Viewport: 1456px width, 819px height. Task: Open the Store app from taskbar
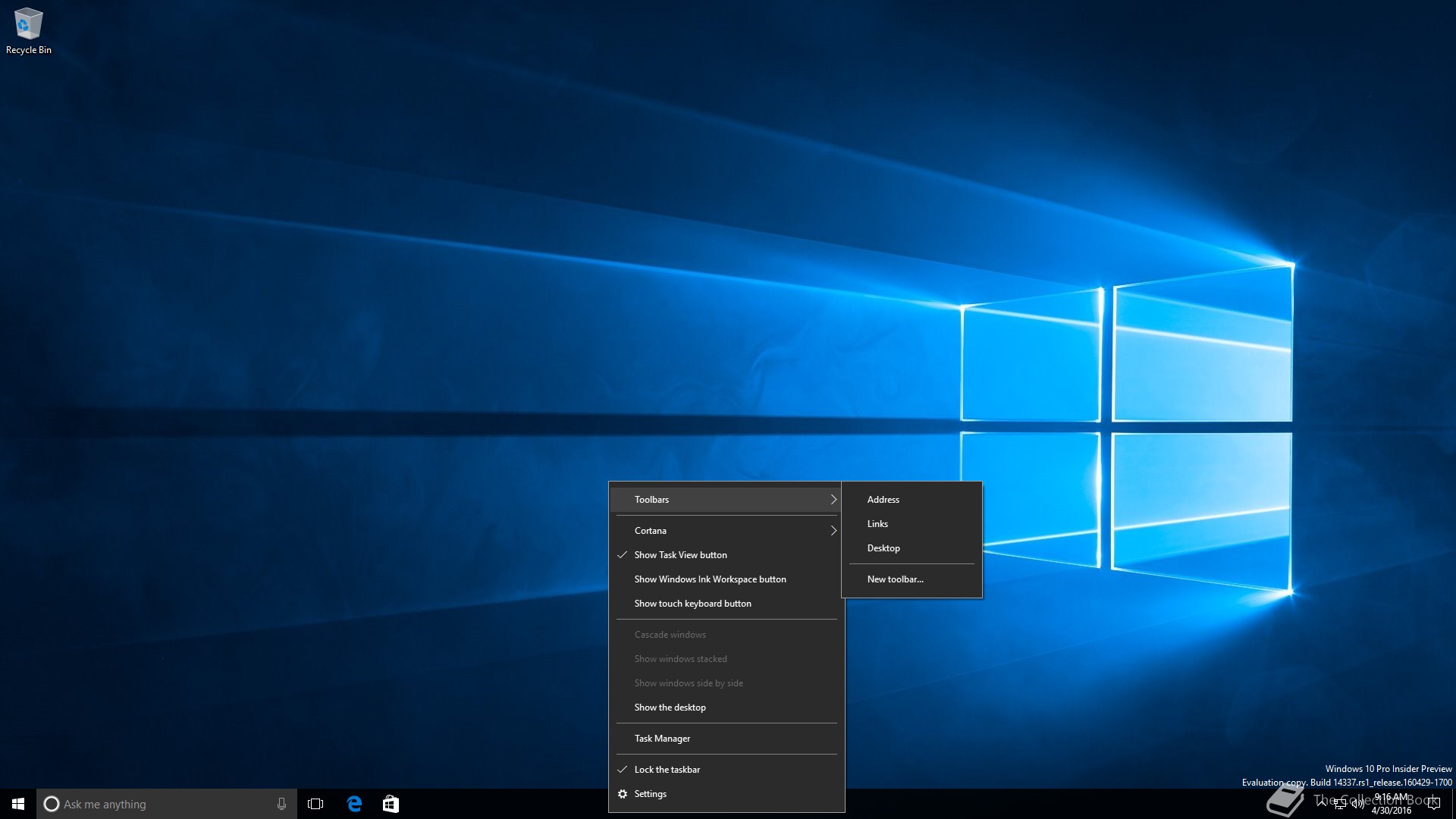click(x=391, y=804)
